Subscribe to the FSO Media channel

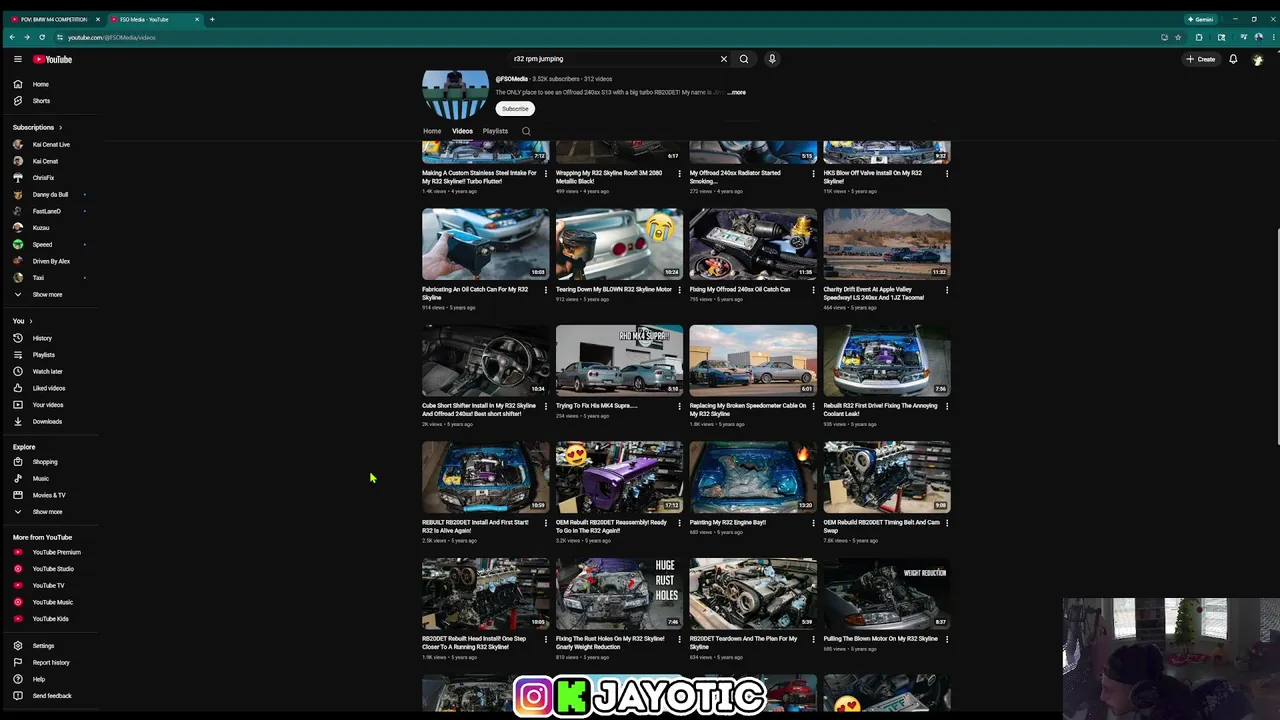515,108
